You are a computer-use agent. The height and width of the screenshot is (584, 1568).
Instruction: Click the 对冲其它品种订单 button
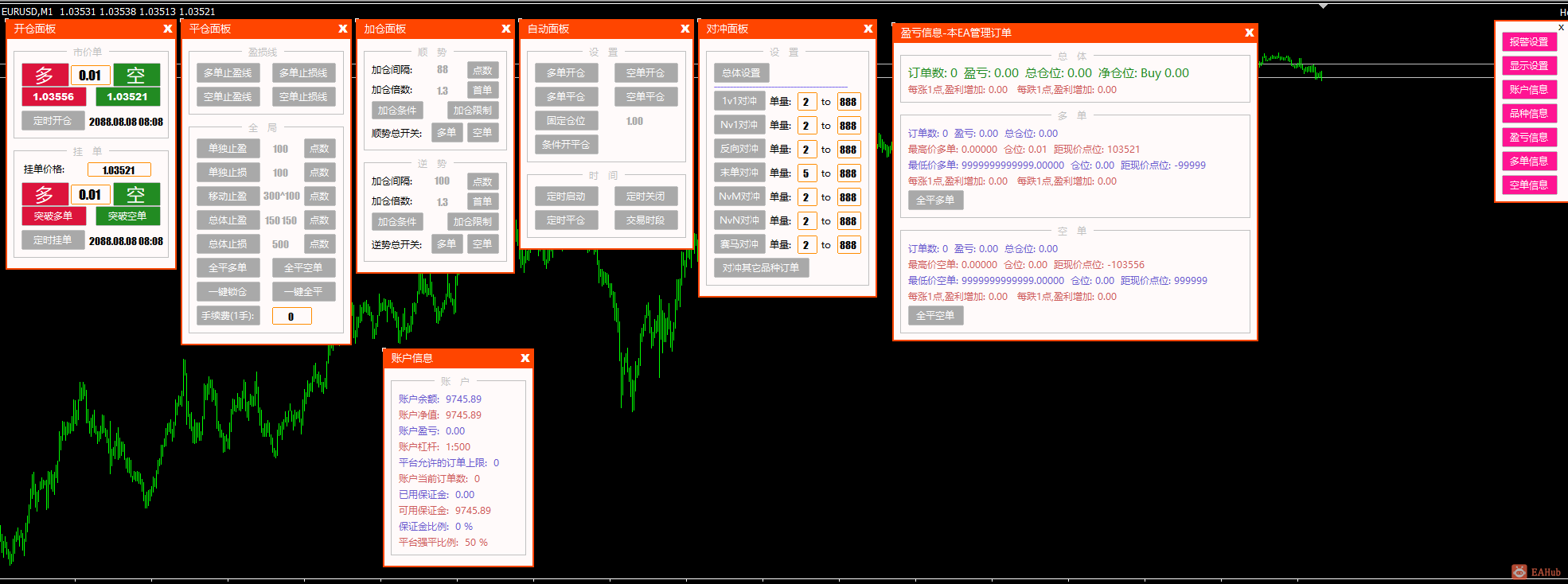[x=761, y=267]
